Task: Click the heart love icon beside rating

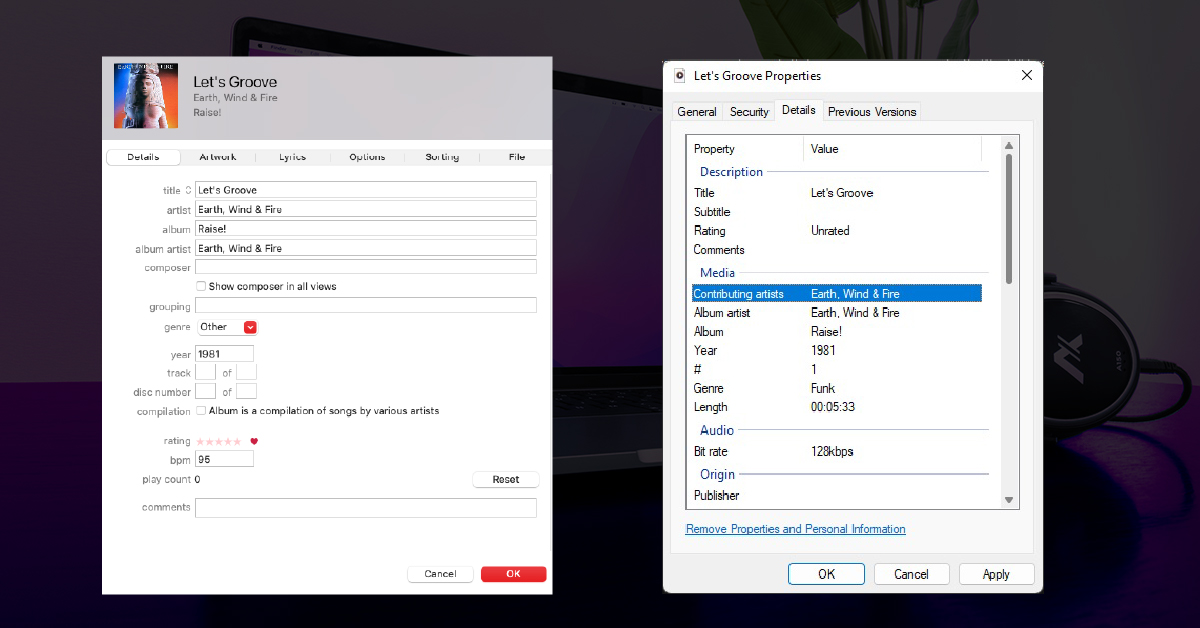Action: [x=254, y=441]
